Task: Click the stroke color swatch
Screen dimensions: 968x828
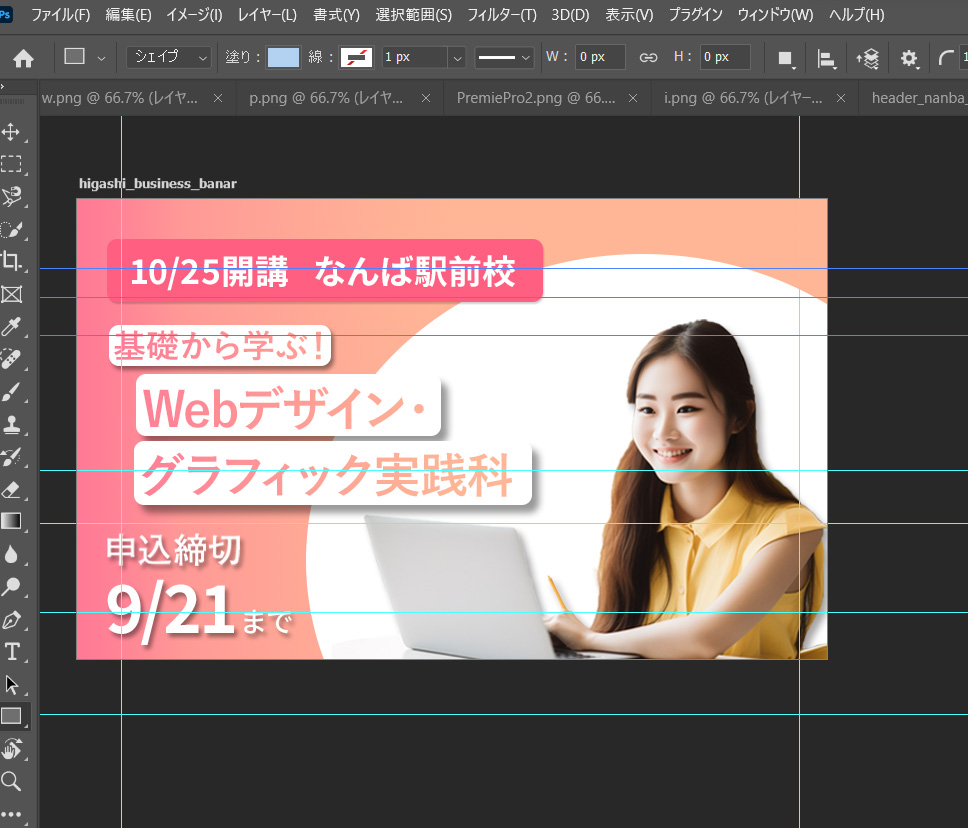Action: click(357, 57)
